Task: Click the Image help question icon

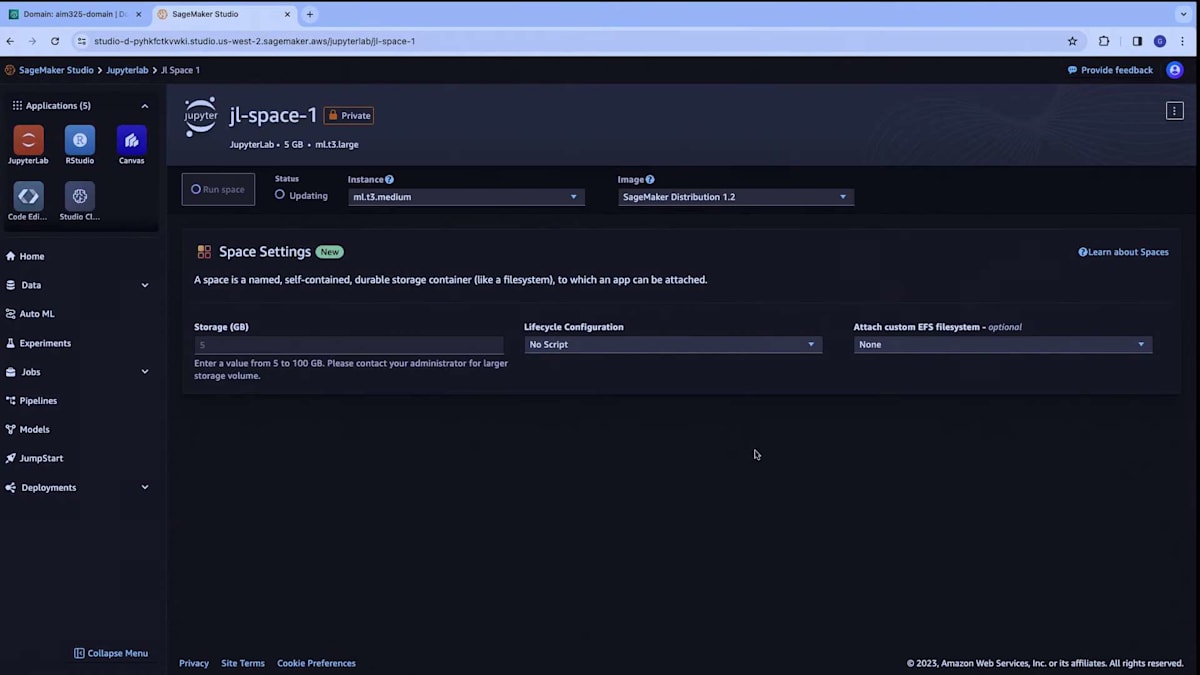Action: (650, 180)
